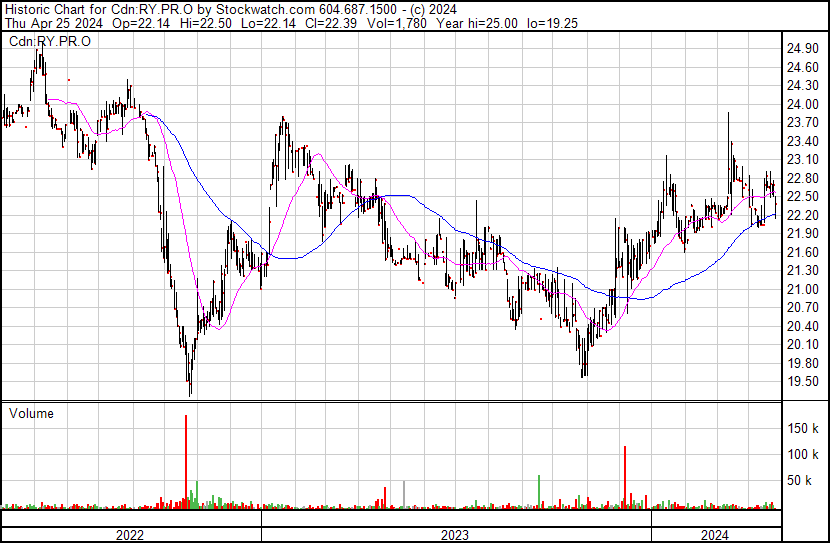The image size is (830, 543).
Task: Click the 21.00 price axis label
Action: 803,289
